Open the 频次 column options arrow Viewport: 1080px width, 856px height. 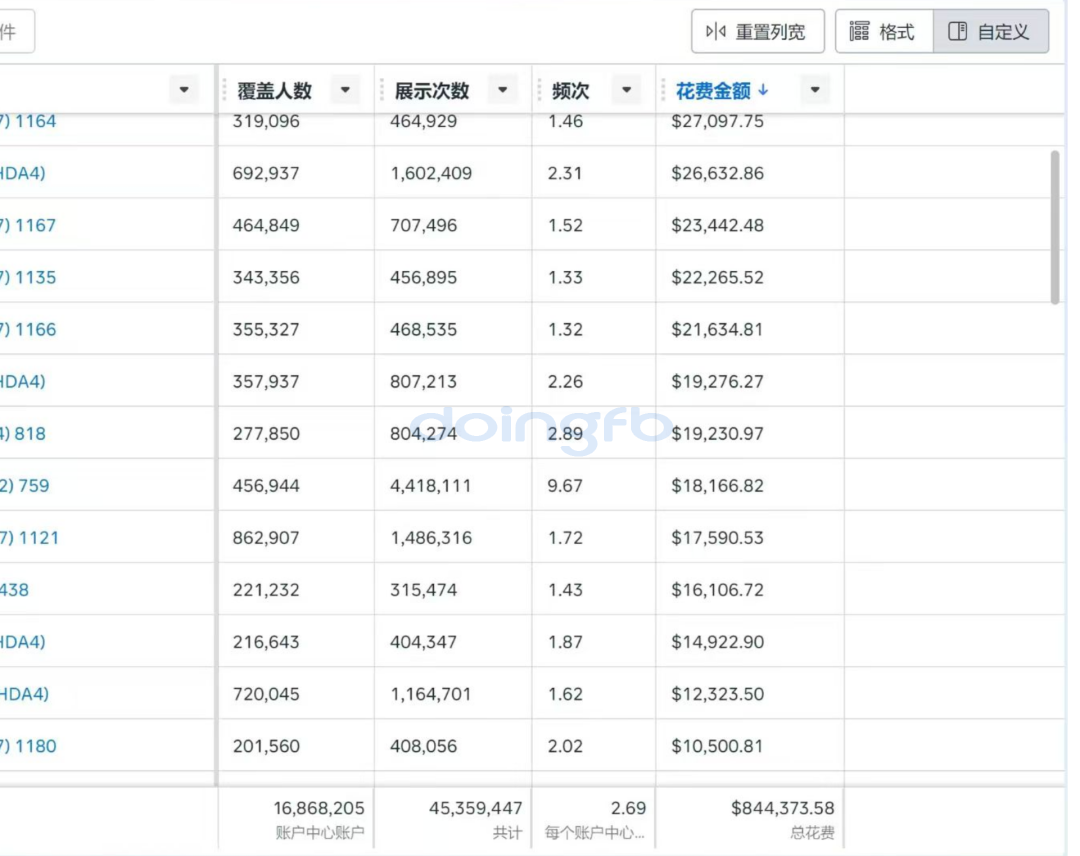pos(626,90)
